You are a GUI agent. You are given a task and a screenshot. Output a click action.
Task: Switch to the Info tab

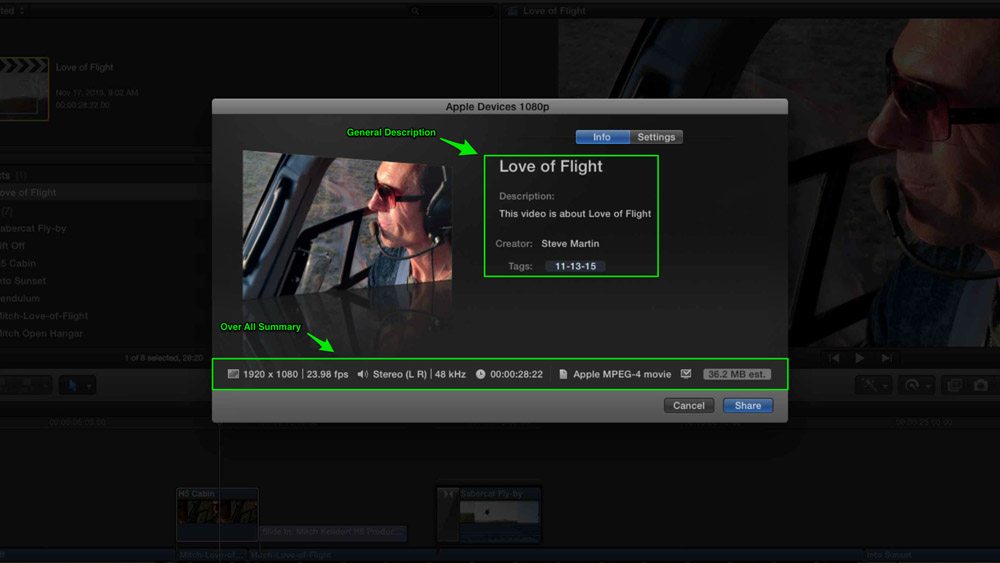602,137
